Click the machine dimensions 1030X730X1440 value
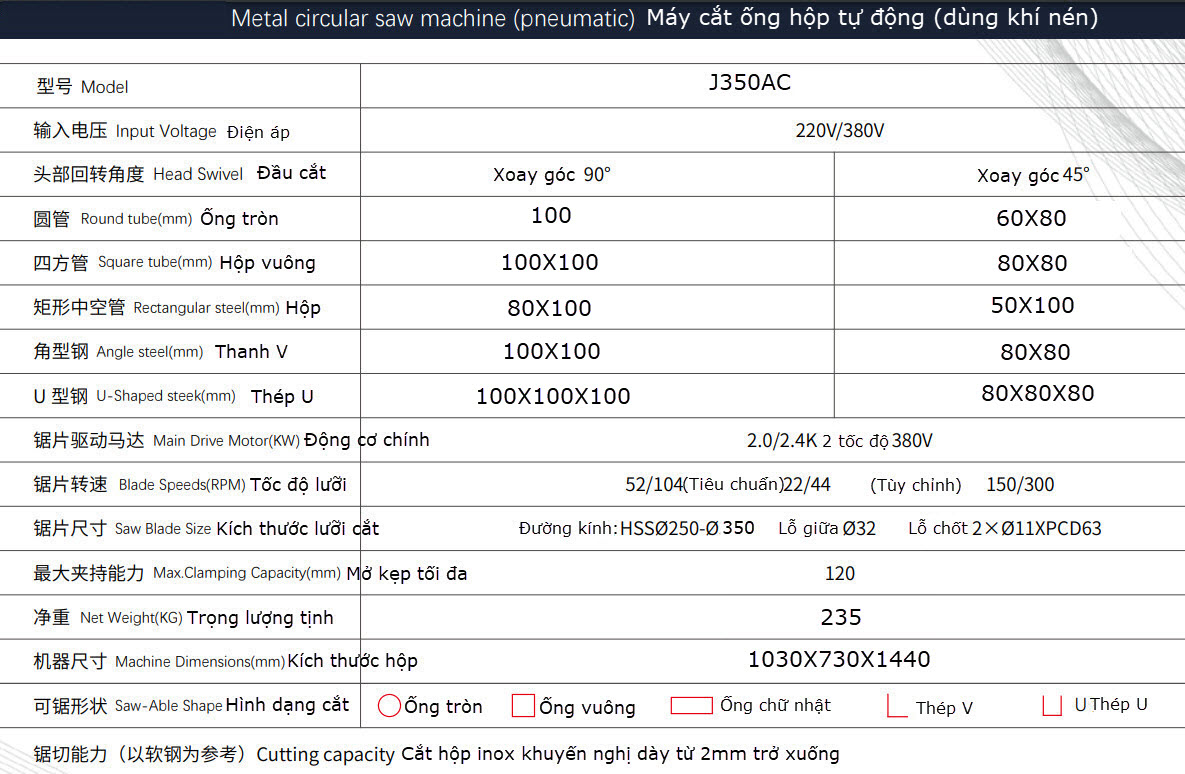 [x=839, y=660]
